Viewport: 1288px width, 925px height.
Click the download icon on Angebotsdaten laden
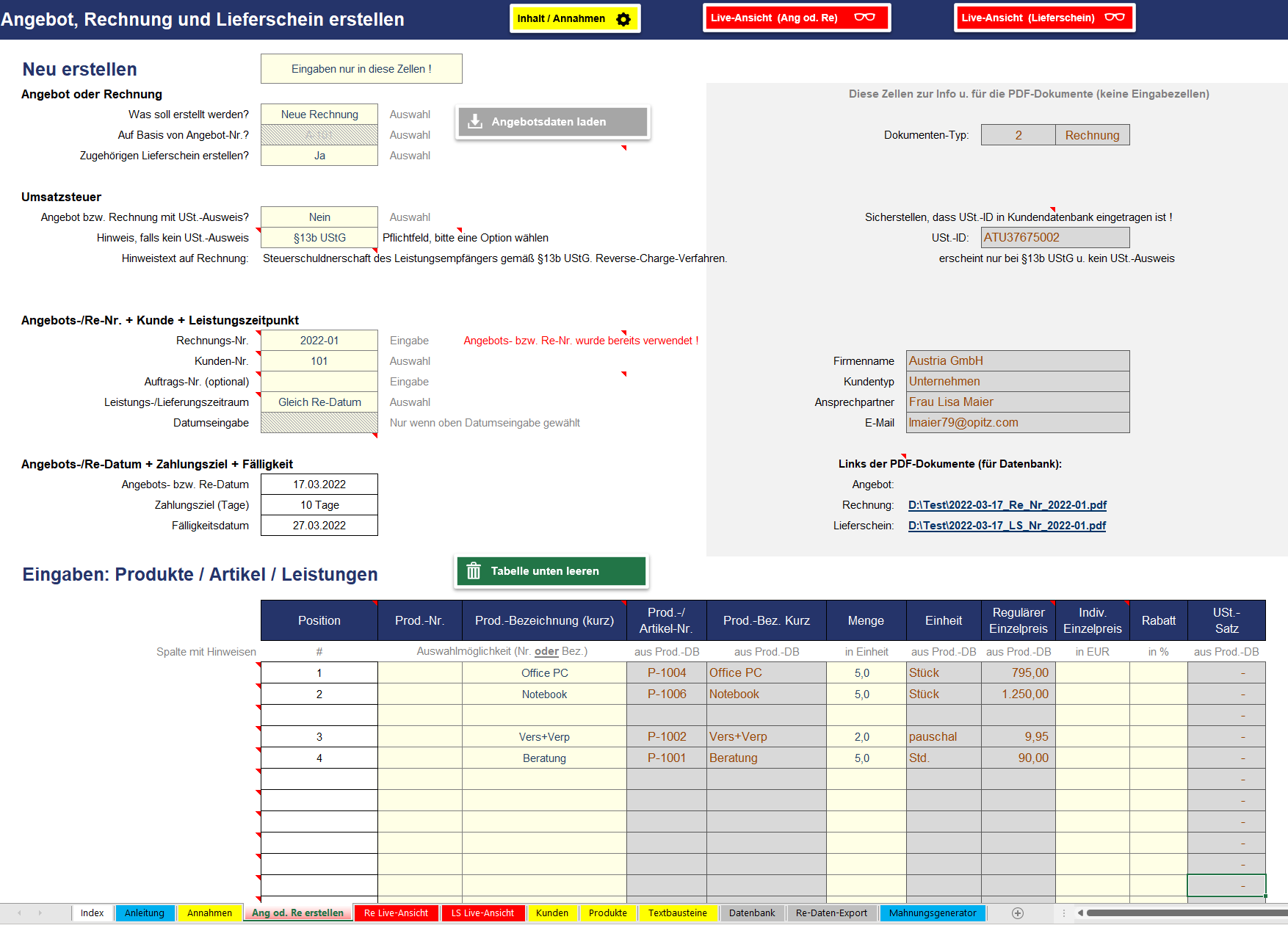pyautogui.click(x=475, y=122)
